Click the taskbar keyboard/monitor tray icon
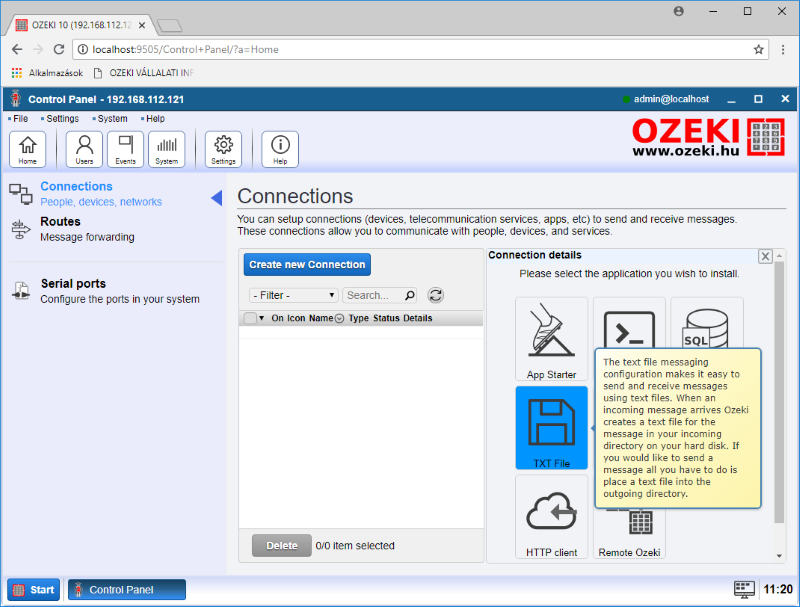 (744, 589)
